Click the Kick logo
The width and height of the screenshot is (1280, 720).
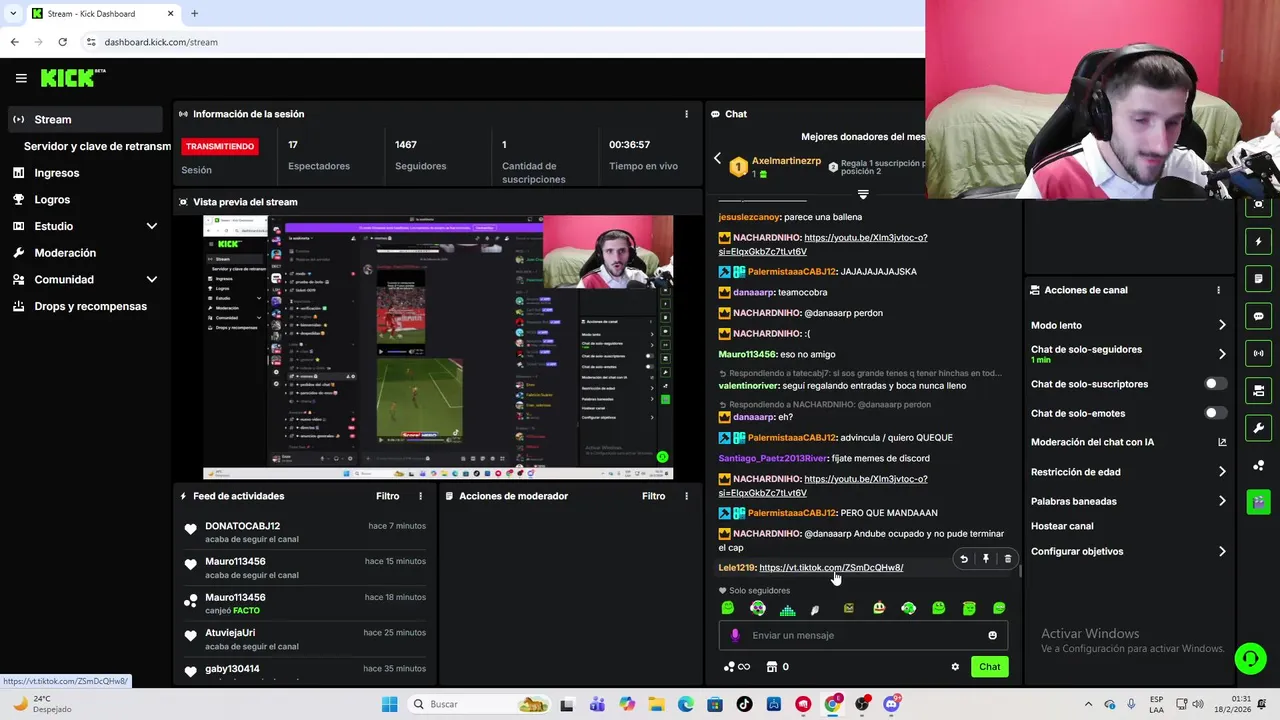[72, 78]
